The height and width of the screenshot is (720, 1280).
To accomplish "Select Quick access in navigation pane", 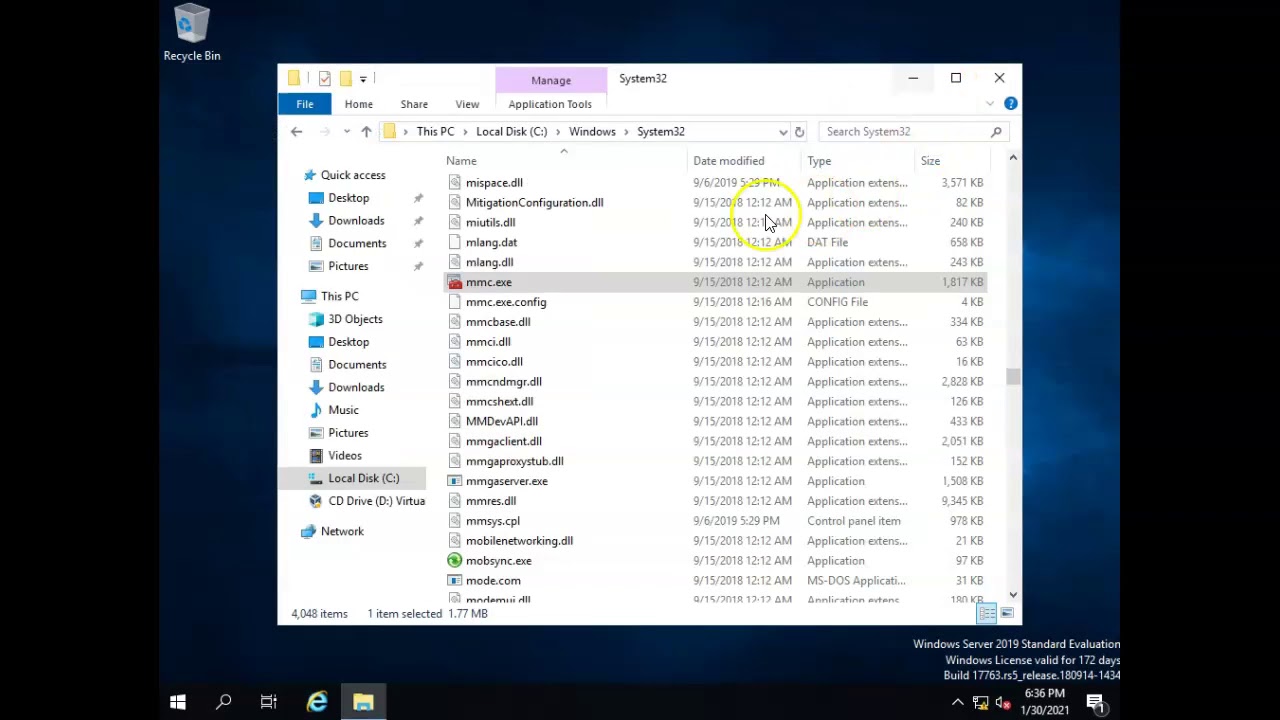I will pyautogui.click(x=352, y=175).
